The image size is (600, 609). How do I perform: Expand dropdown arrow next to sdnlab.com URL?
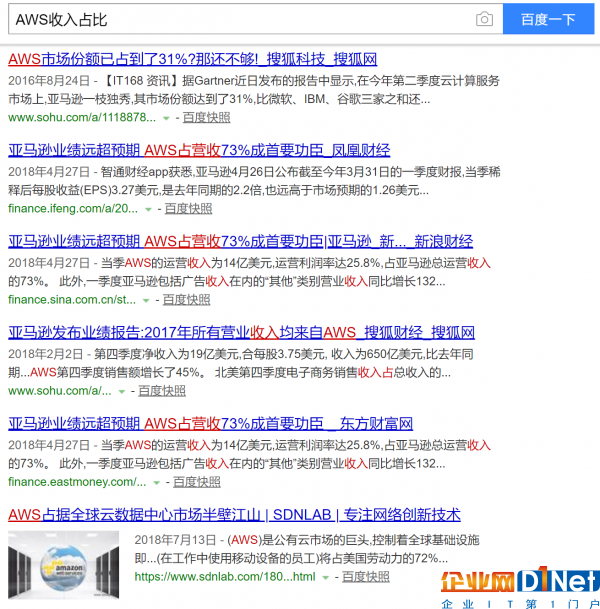325,578
